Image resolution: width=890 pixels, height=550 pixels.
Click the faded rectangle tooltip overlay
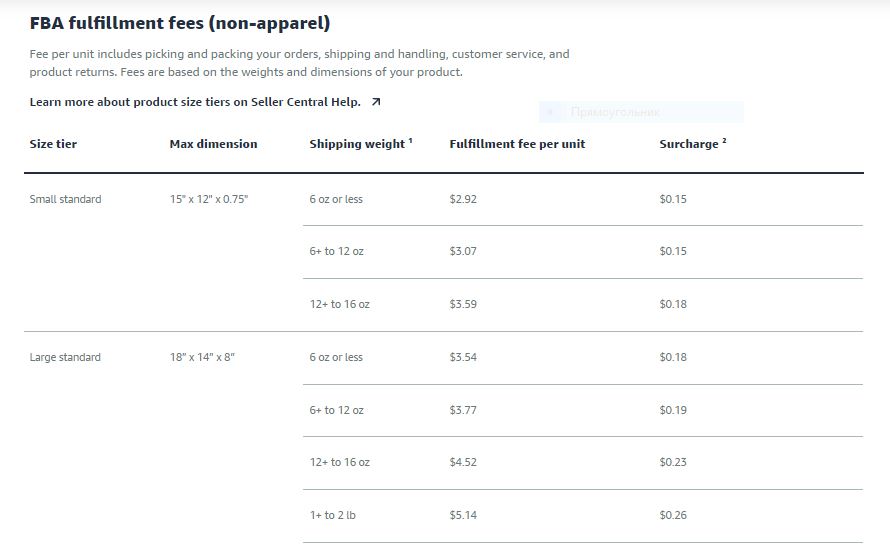click(x=641, y=112)
